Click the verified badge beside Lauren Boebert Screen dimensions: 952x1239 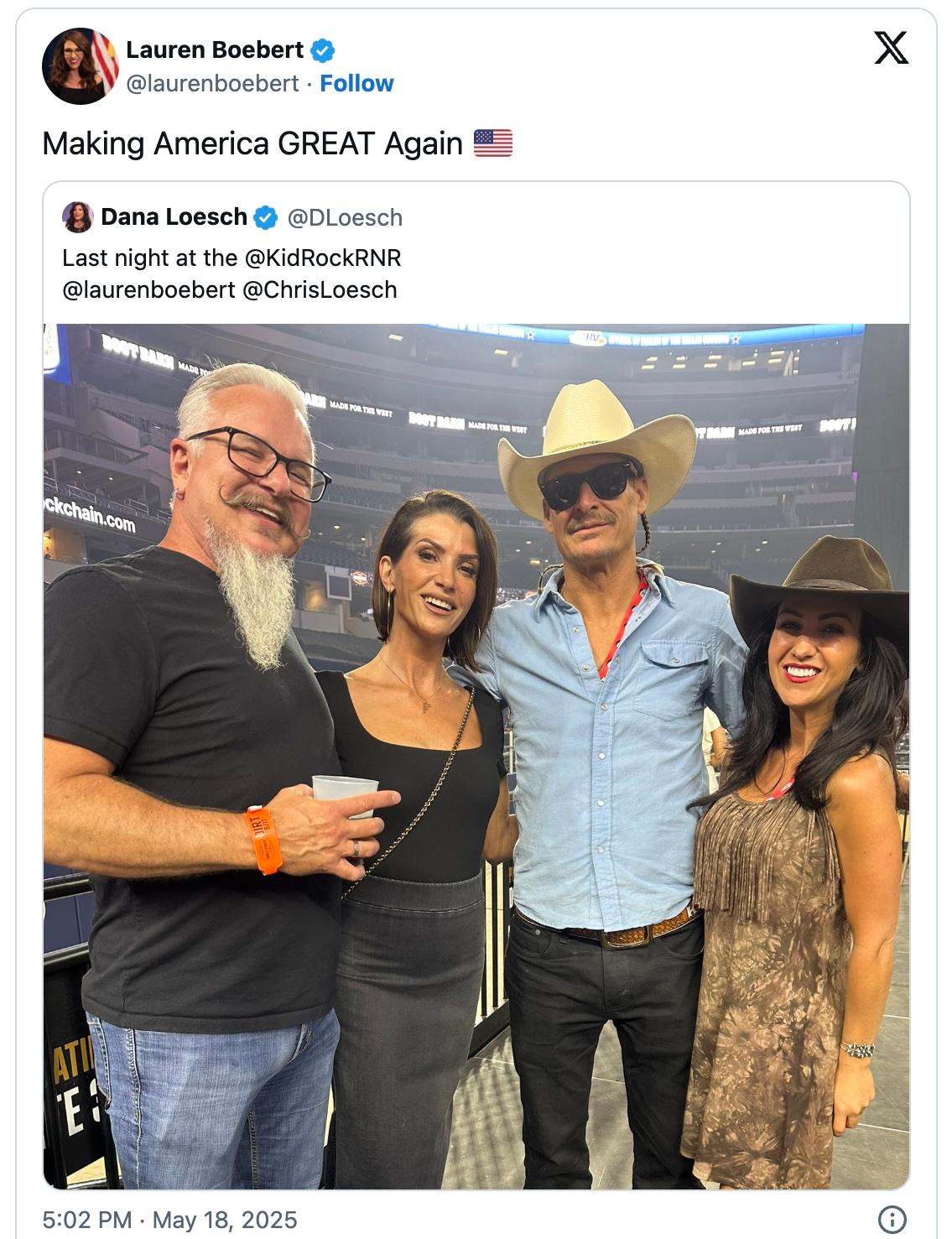point(323,50)
